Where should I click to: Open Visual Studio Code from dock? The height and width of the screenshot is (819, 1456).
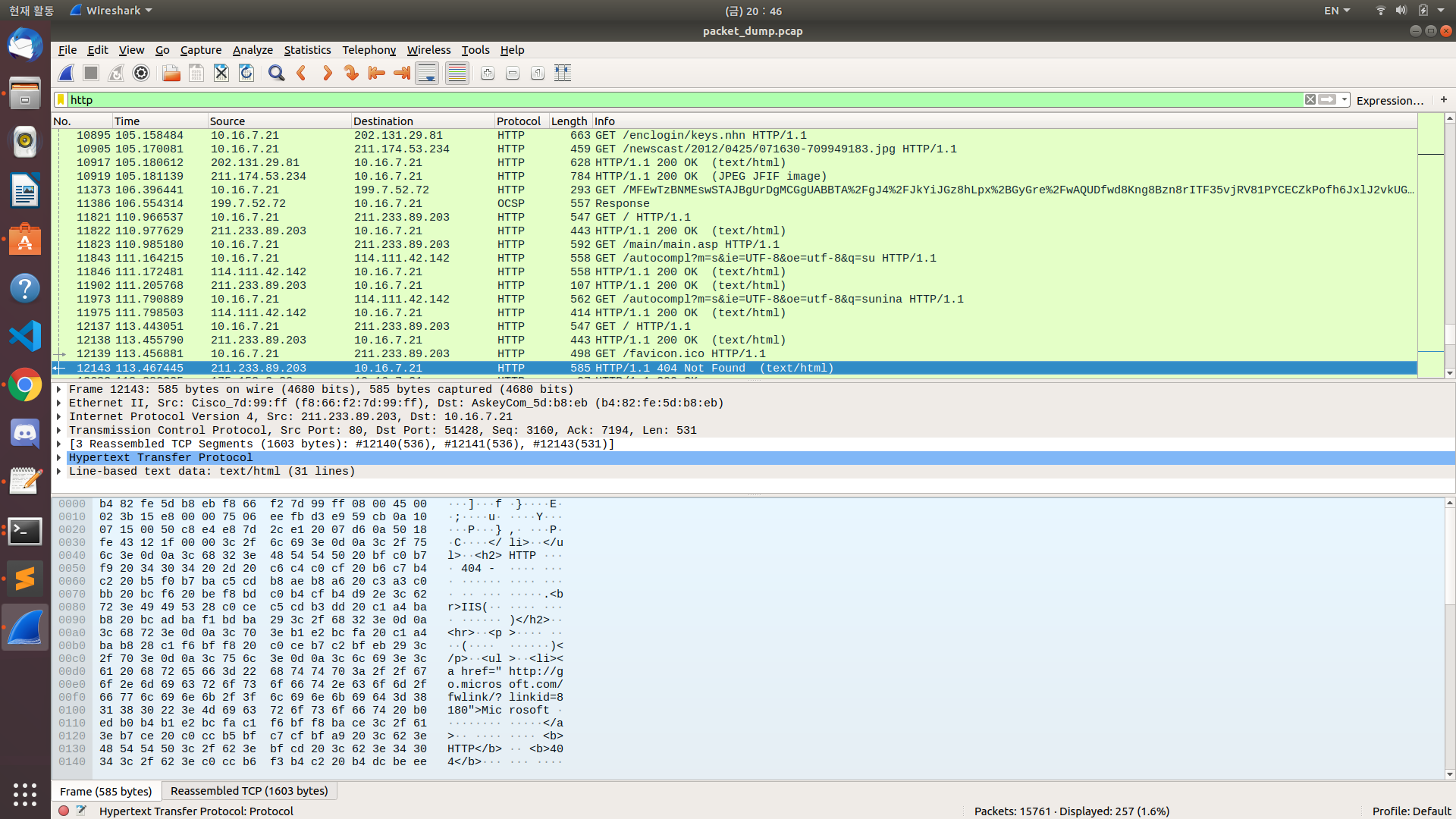(25, 336)
